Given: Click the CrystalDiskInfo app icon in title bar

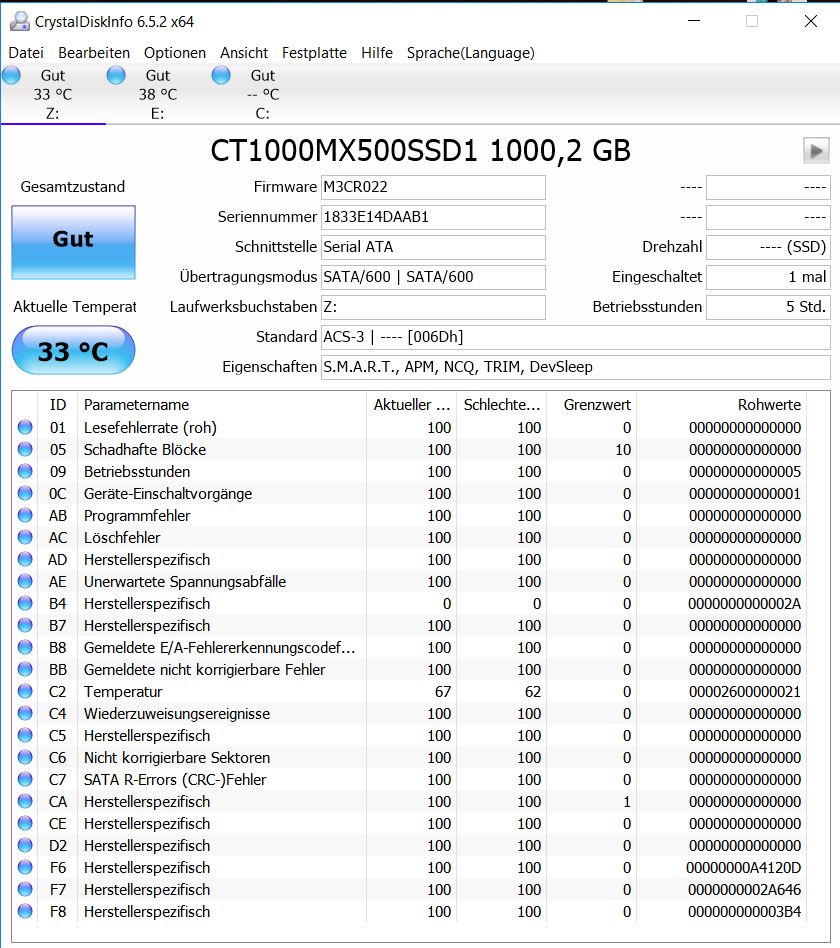Looking at the screenshot, I should (x=19, y=21).
